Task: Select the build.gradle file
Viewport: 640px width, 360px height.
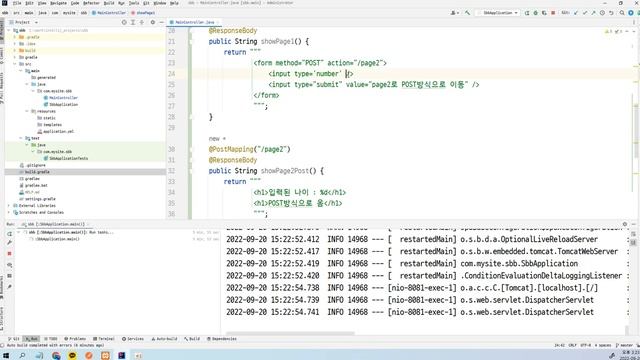Action: (35, 172)
